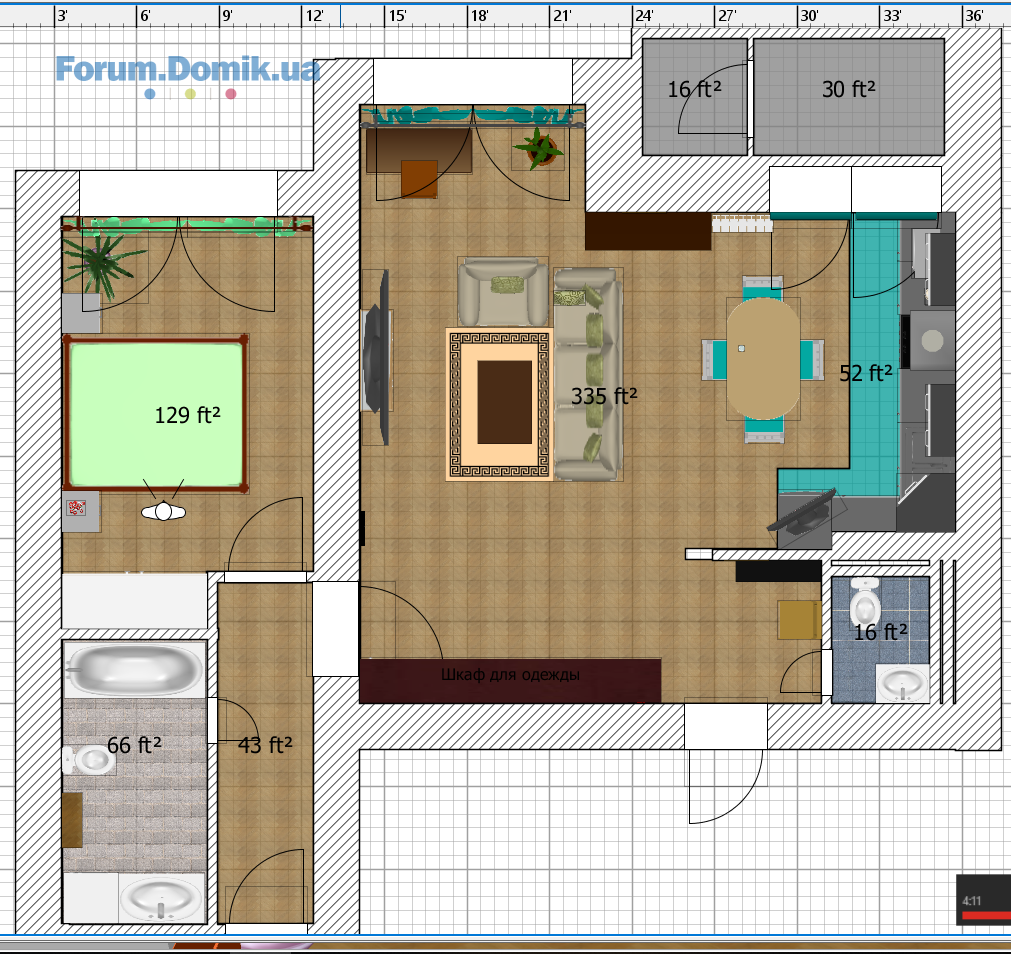This screenshot has height=954, width=1011.
Task: Click the toilet in the 16 ft² restroom
Action: [865, 601]
